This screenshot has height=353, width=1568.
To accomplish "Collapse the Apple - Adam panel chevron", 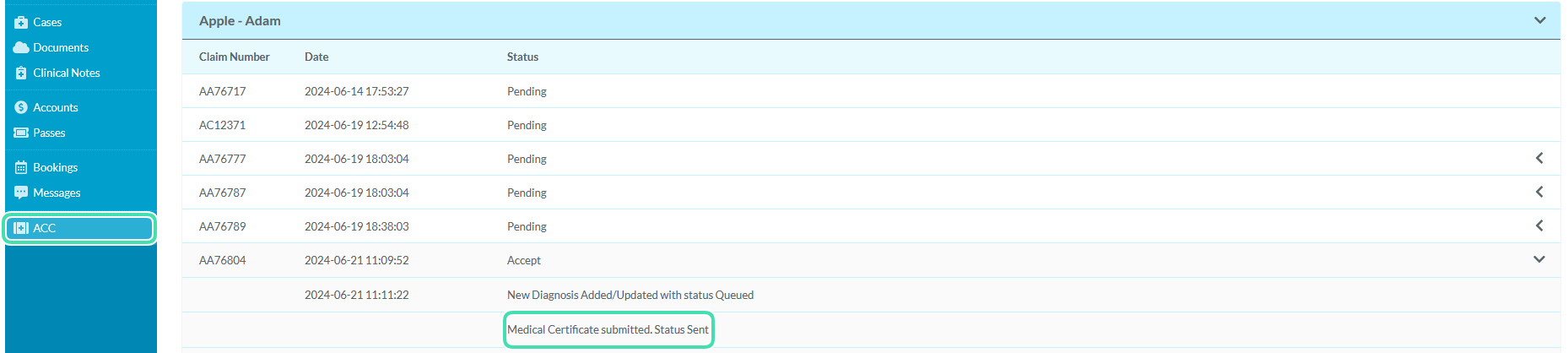I will coord(1539,20).
